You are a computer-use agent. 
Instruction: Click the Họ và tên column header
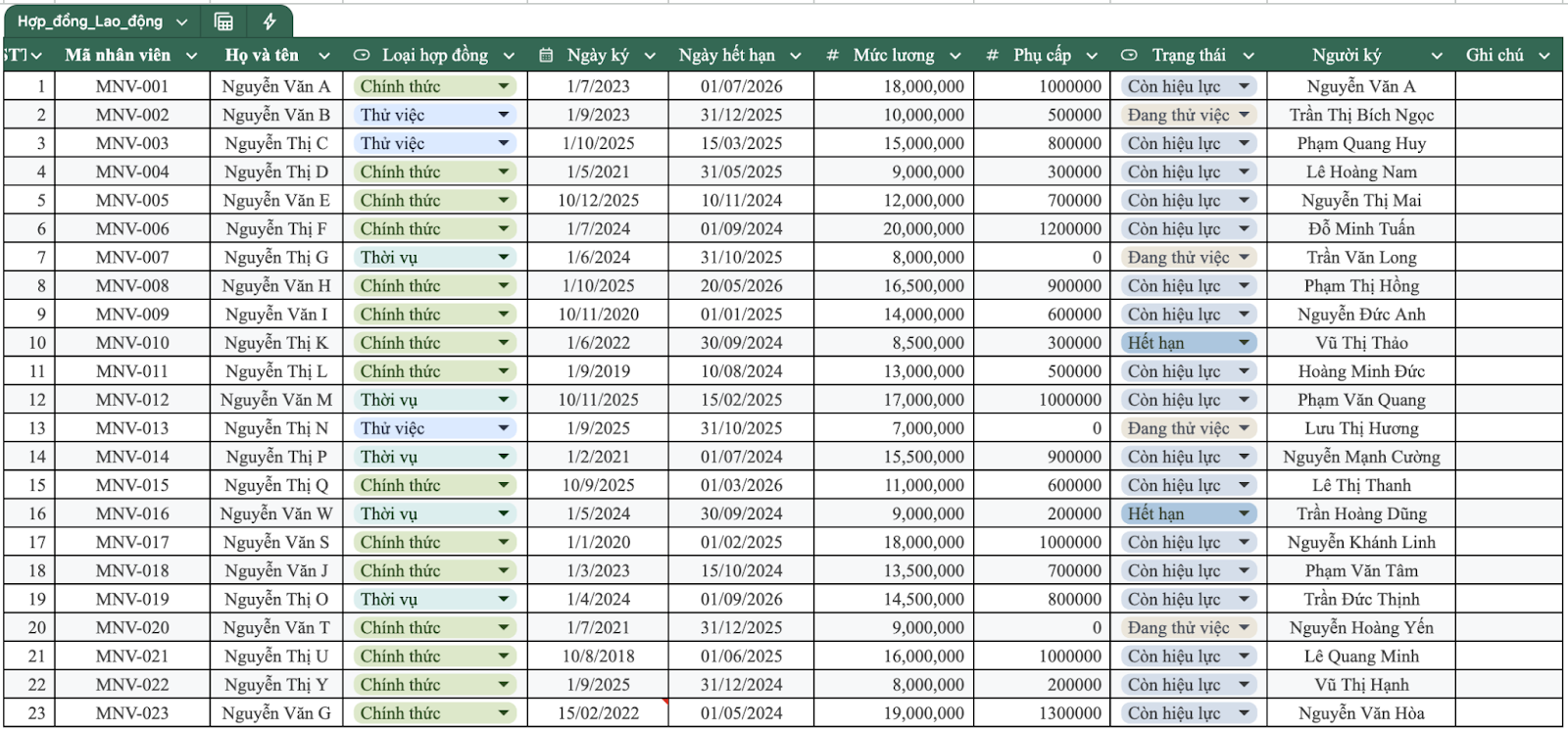pos(262,56)
